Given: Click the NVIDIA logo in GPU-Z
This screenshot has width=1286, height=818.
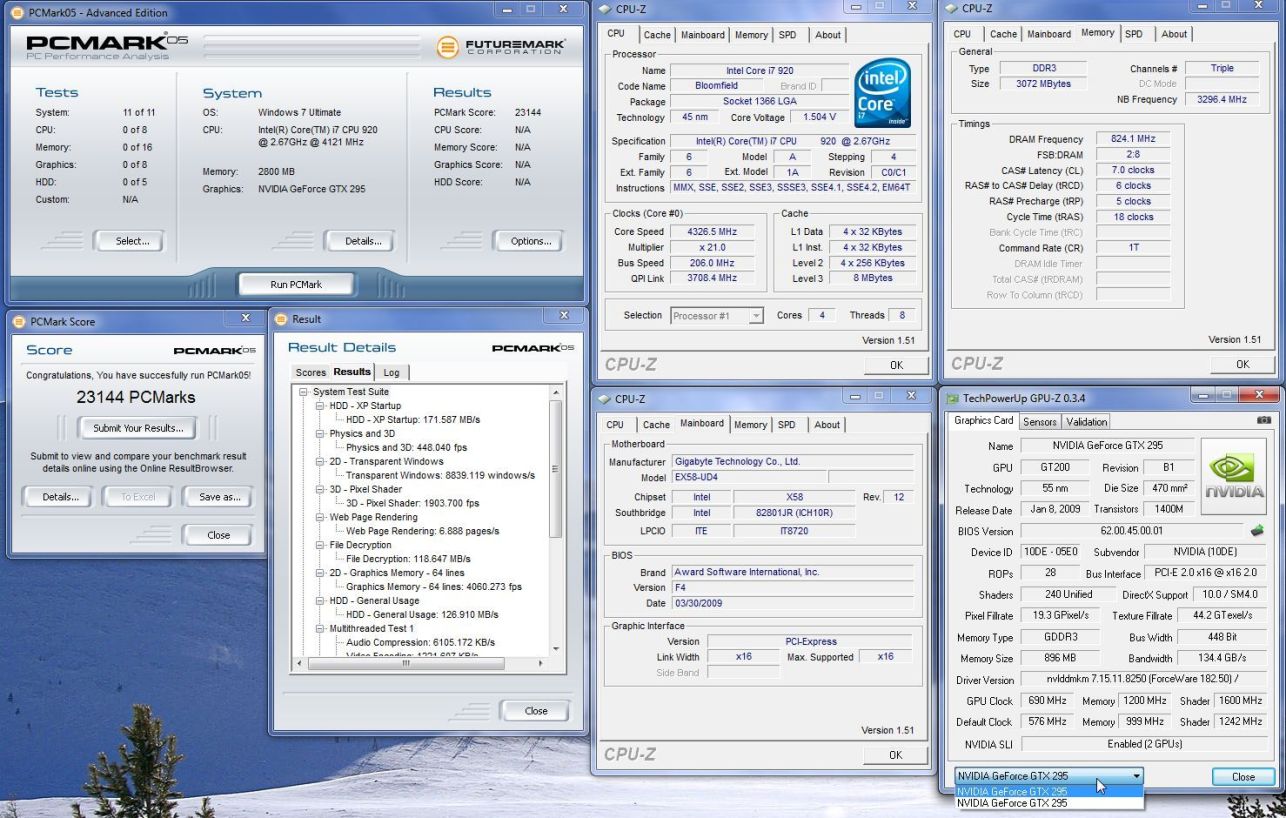Looking at the screenshot, I should point(1232,477).
